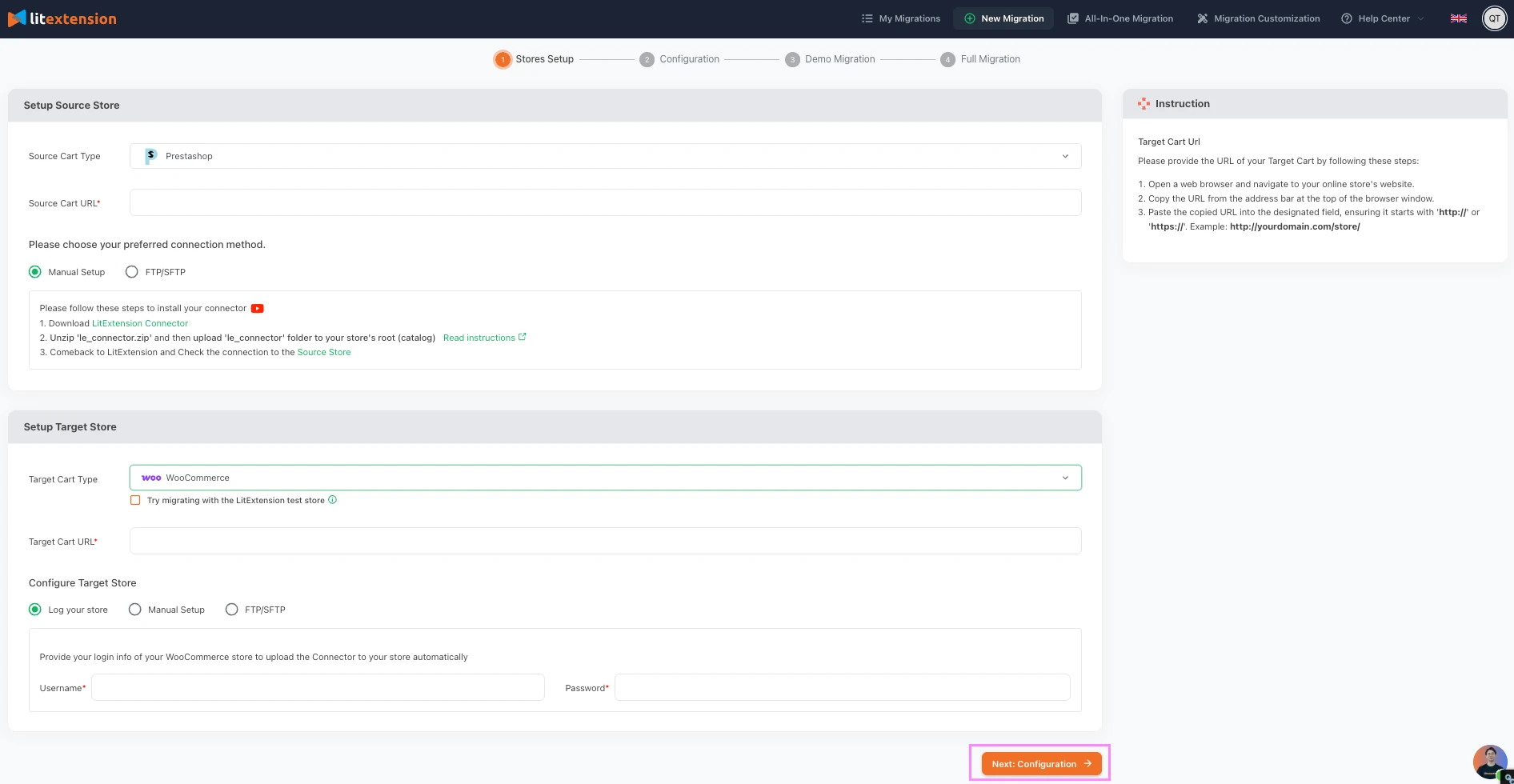Focus the Target Cart URL field
Viewport: 1514px width, 784px height.
point(605,541)
